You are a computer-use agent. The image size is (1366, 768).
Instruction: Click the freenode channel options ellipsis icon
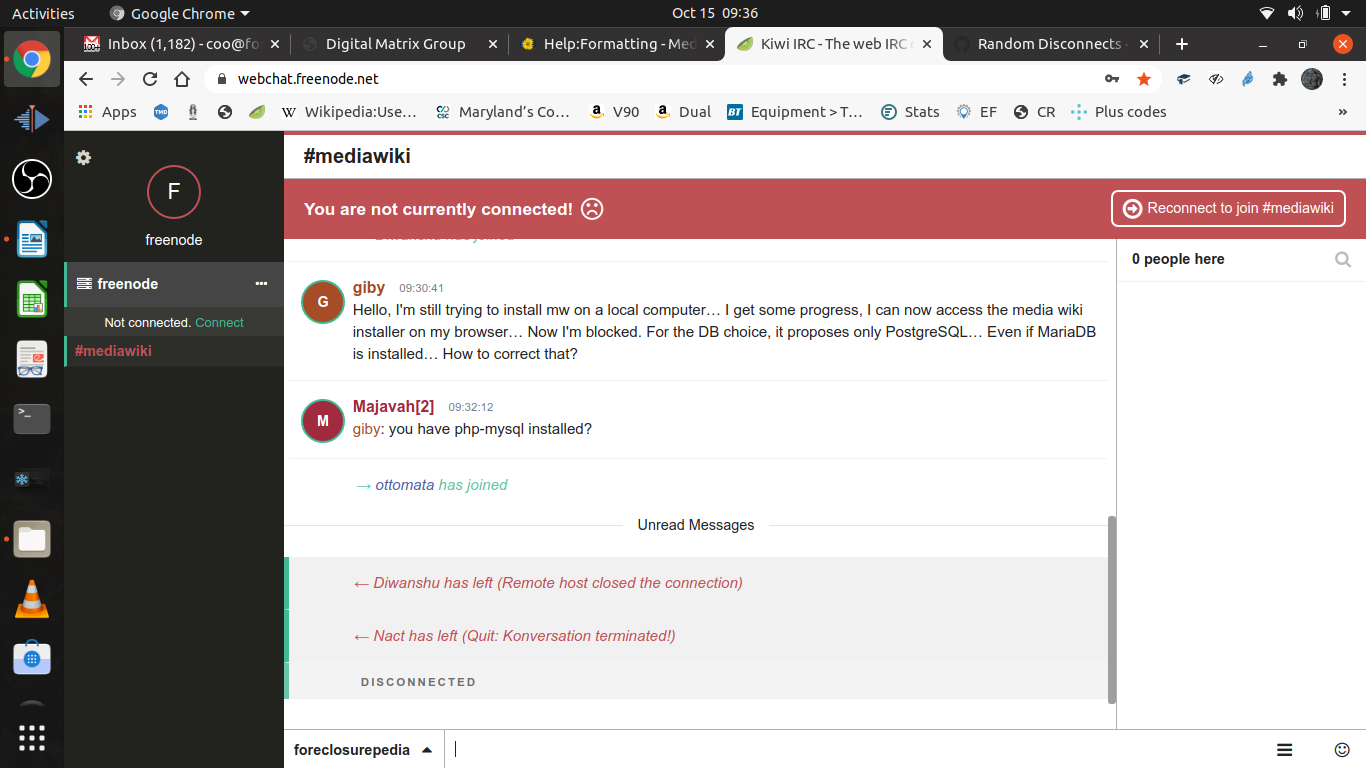(x=260, y=284)
